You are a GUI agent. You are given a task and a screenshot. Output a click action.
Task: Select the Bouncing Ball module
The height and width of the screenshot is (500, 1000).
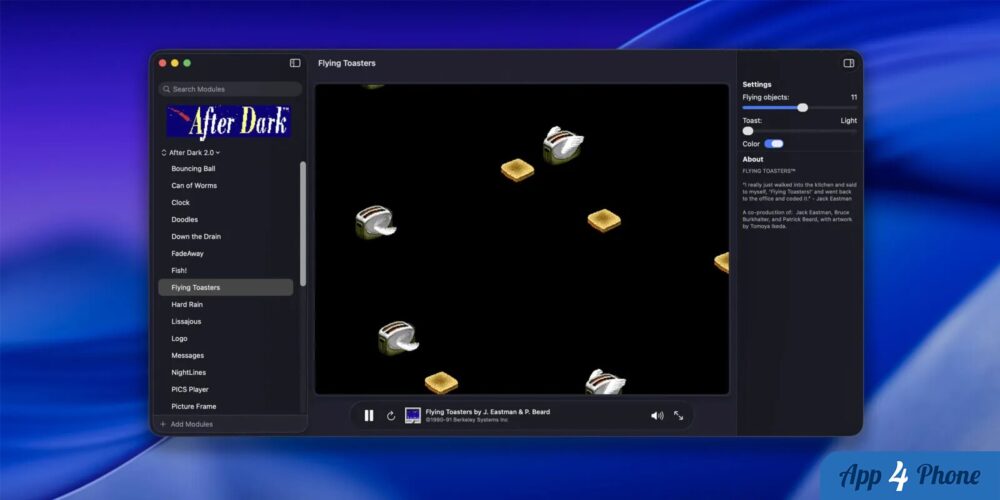click(x=193, y=169)
